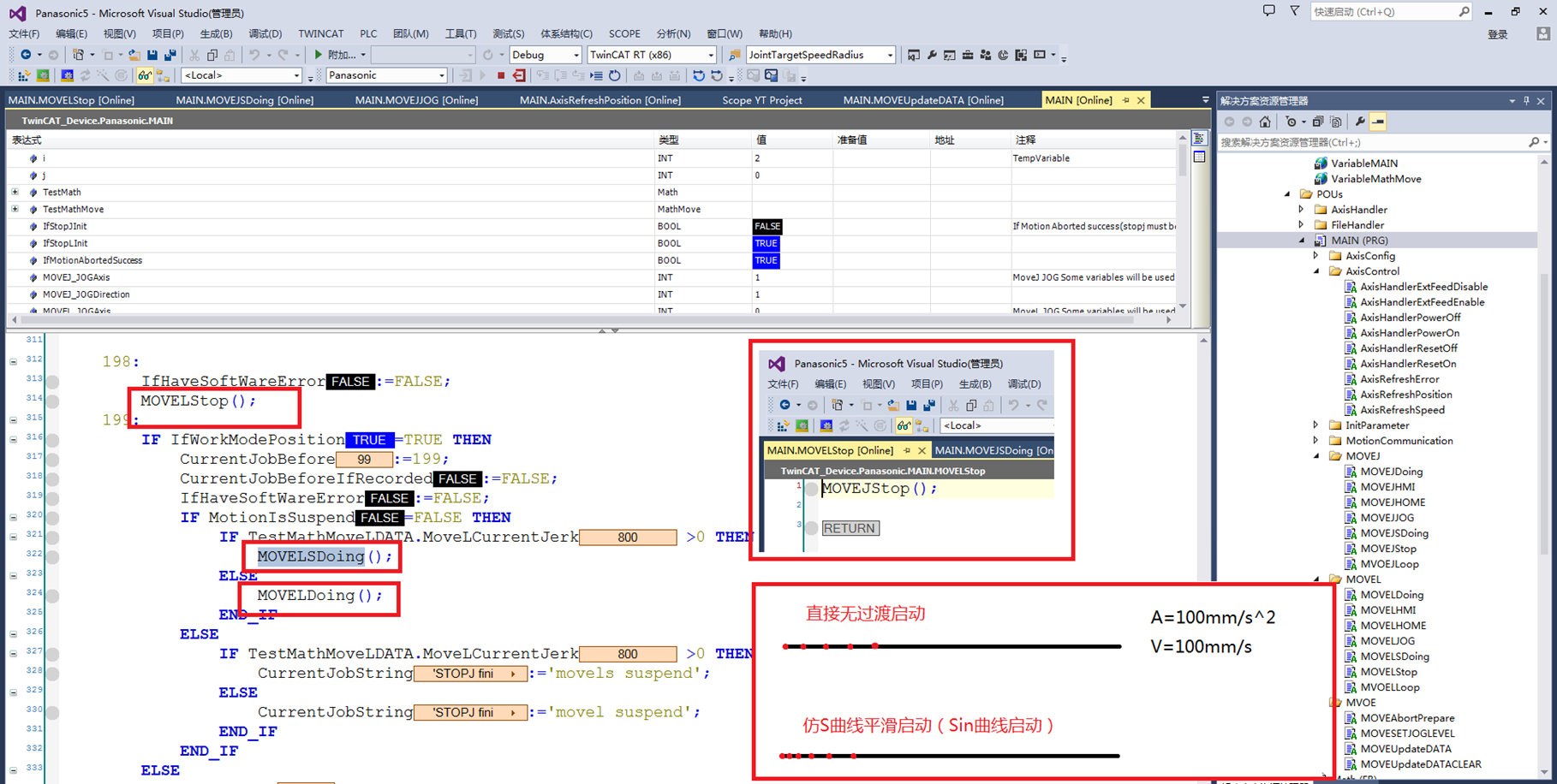Image resolution: width=1557 pixels, height=784 pixels.
Task: Switch to the MAIN.MOVEJJOG [Online] tab
Action: pos(416,100)
